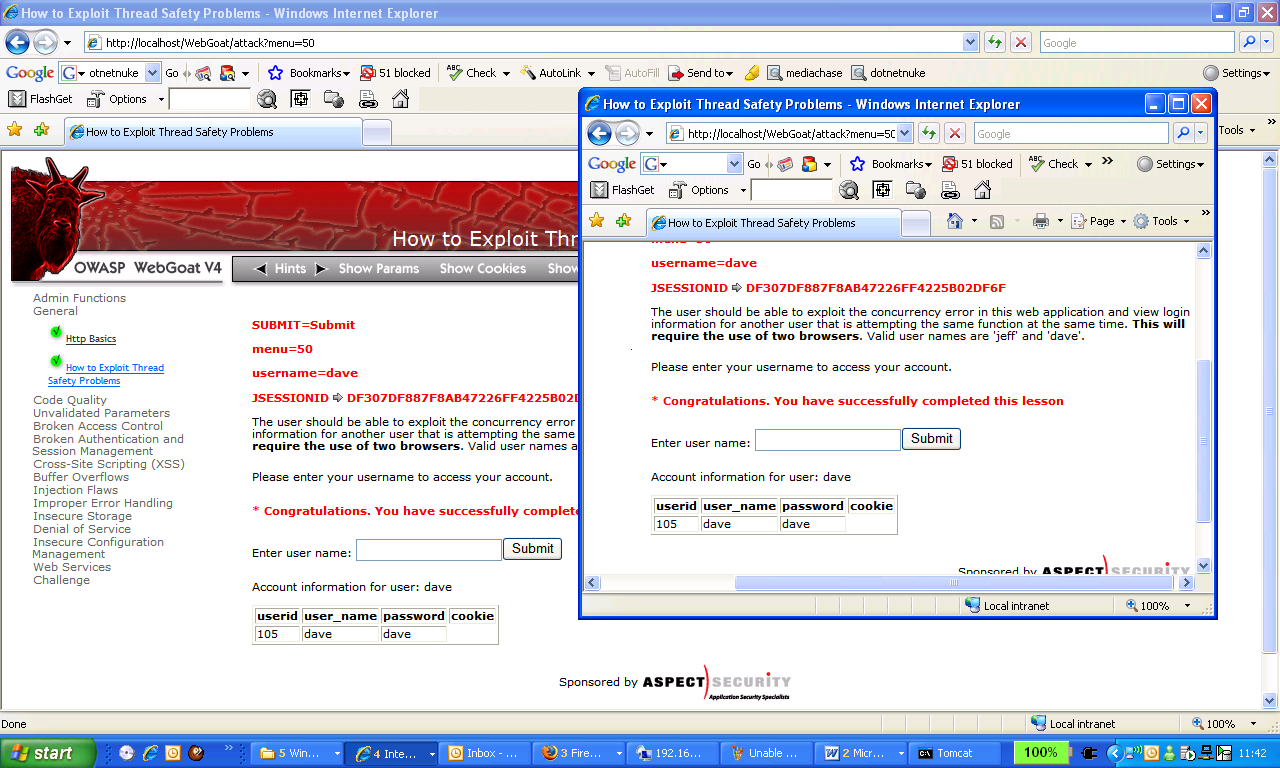Click the Back arrow in the front browser window
Image resolution: width=1280 pixels, height=768 pixels.
(x=600, y=133)
